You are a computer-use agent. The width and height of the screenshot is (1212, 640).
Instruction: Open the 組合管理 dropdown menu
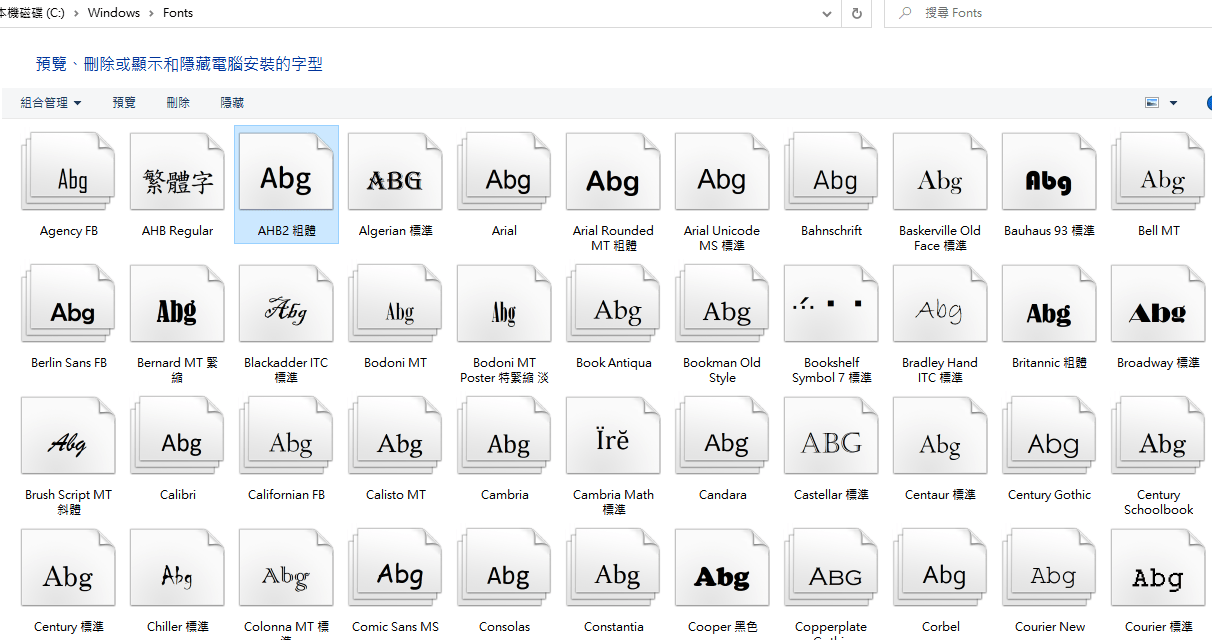[51, 103]
